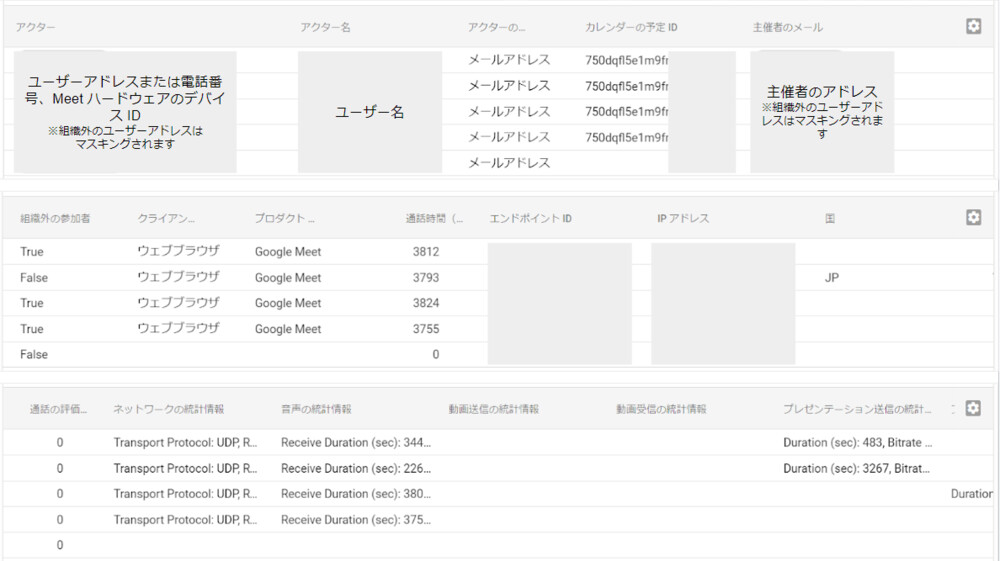The image size is (1000, 561).
Task: Click the JP country cell
Action: pyautogui.click(x=832, y=278)
